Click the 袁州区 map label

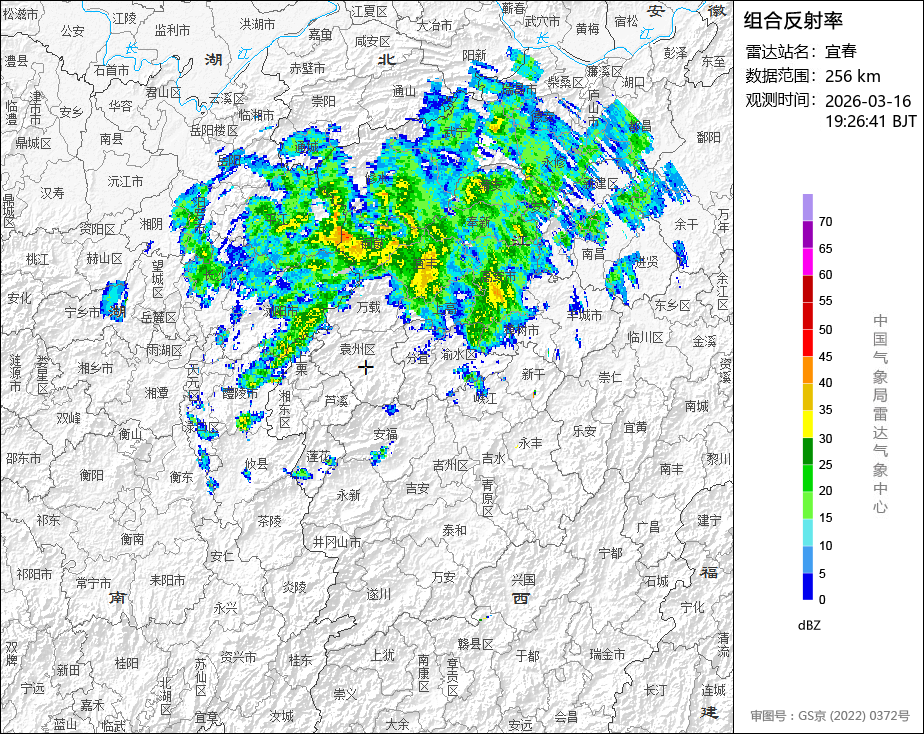click(x=358, y=350)
